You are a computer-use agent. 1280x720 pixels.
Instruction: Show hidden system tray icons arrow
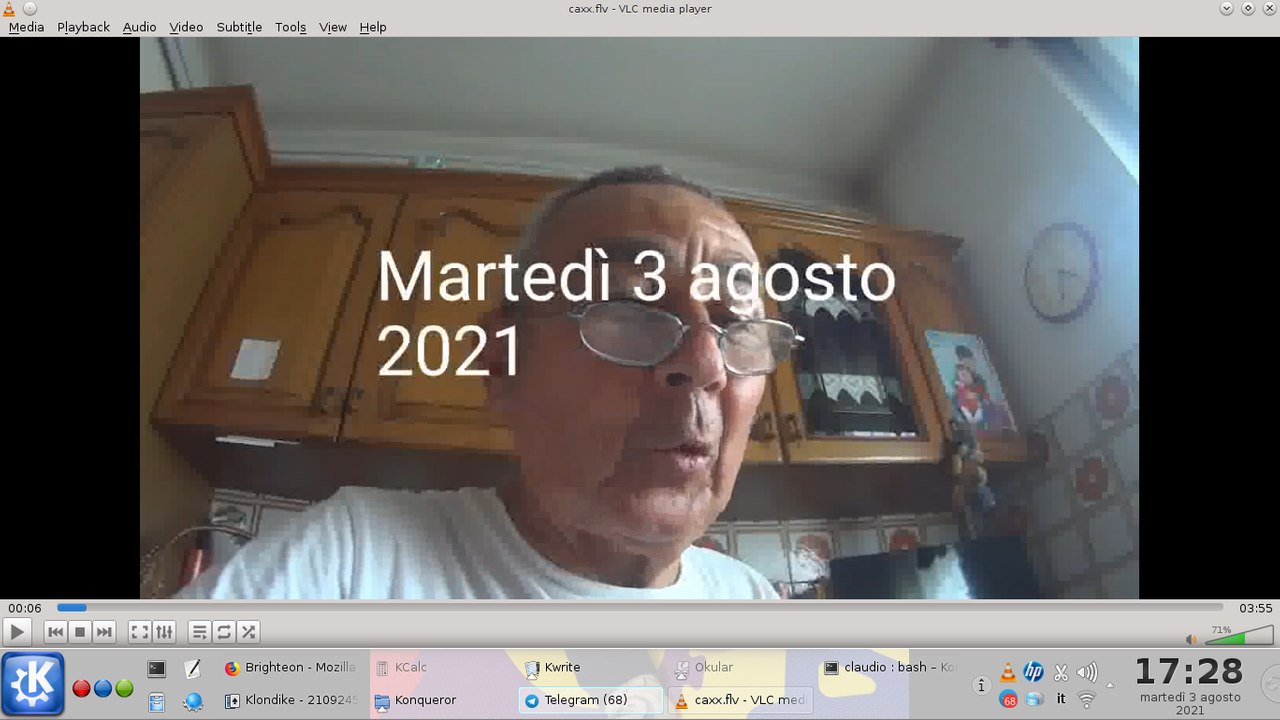click(1109, 686)
